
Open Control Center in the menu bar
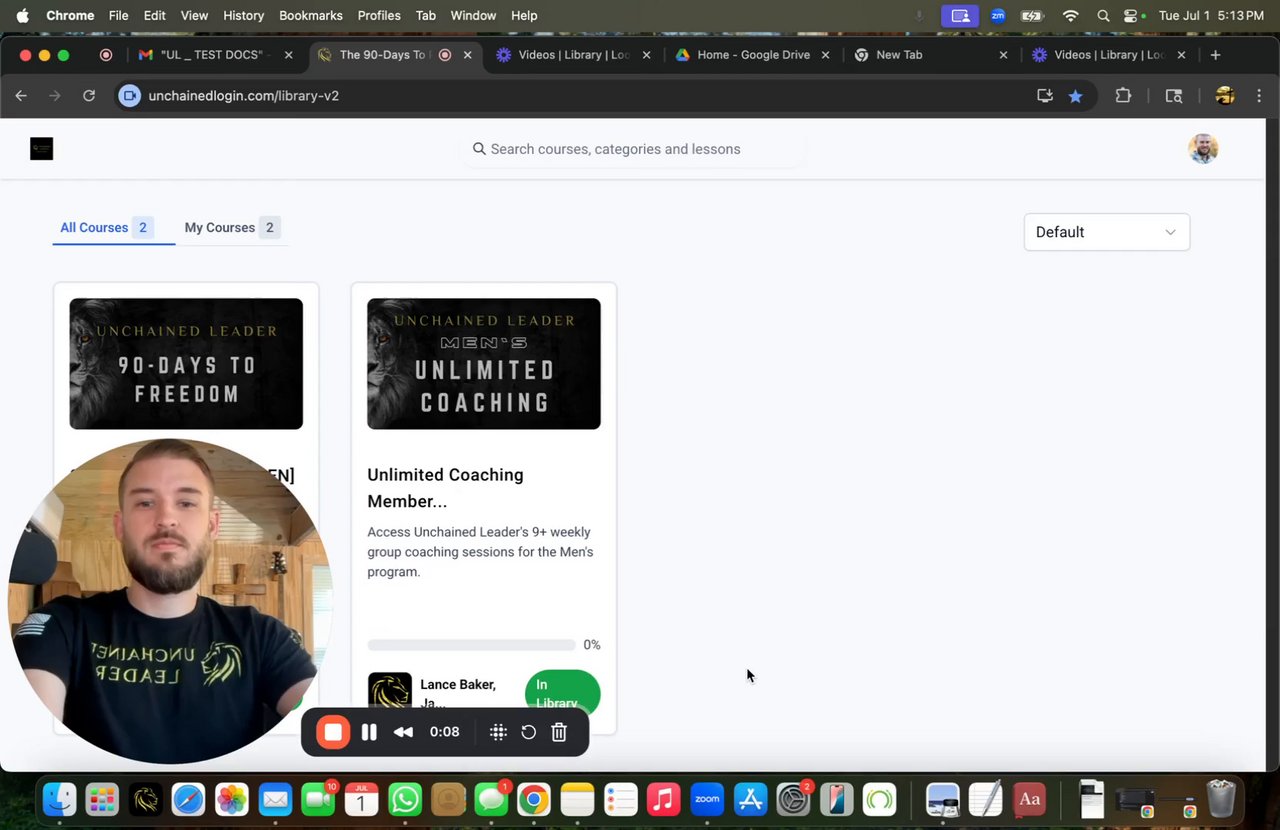coord(1133,15)
